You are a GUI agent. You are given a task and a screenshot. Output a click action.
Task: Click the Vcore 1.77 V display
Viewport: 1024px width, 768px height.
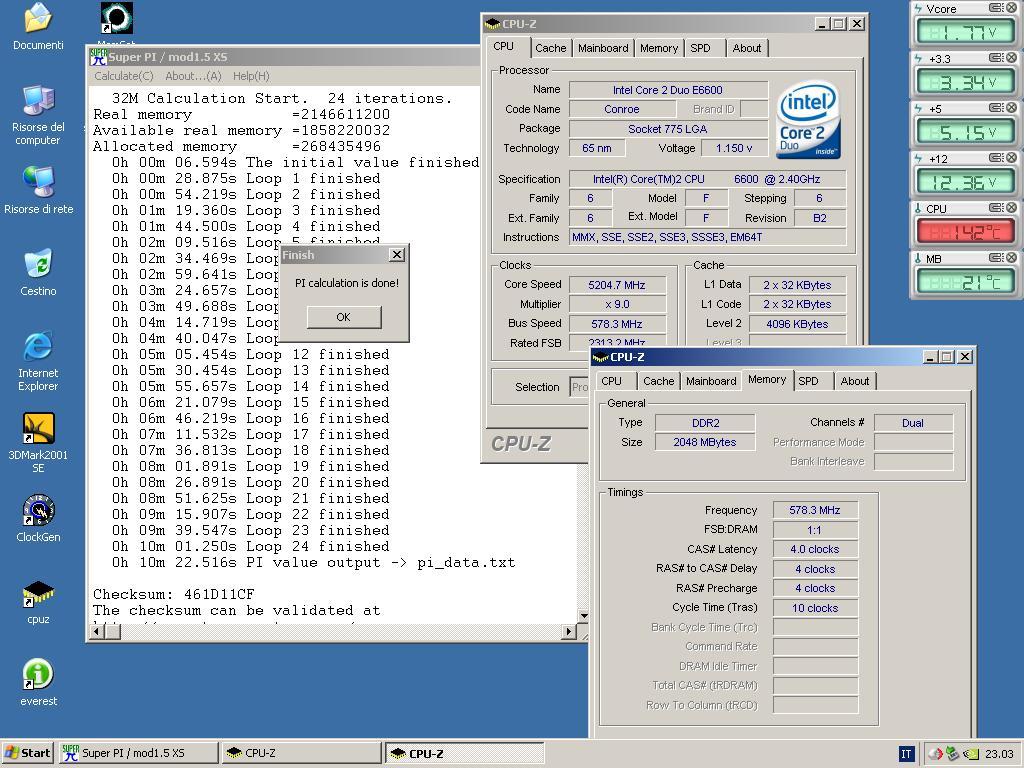click(964, 31)
